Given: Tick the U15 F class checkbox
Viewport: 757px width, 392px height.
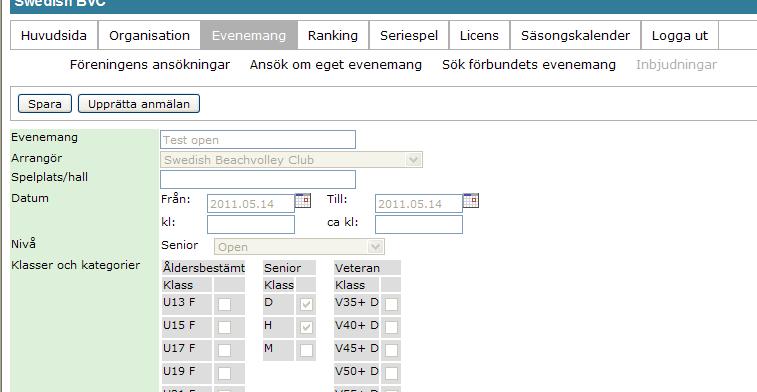Looking at the screenshot, I should tap(224, 327).
